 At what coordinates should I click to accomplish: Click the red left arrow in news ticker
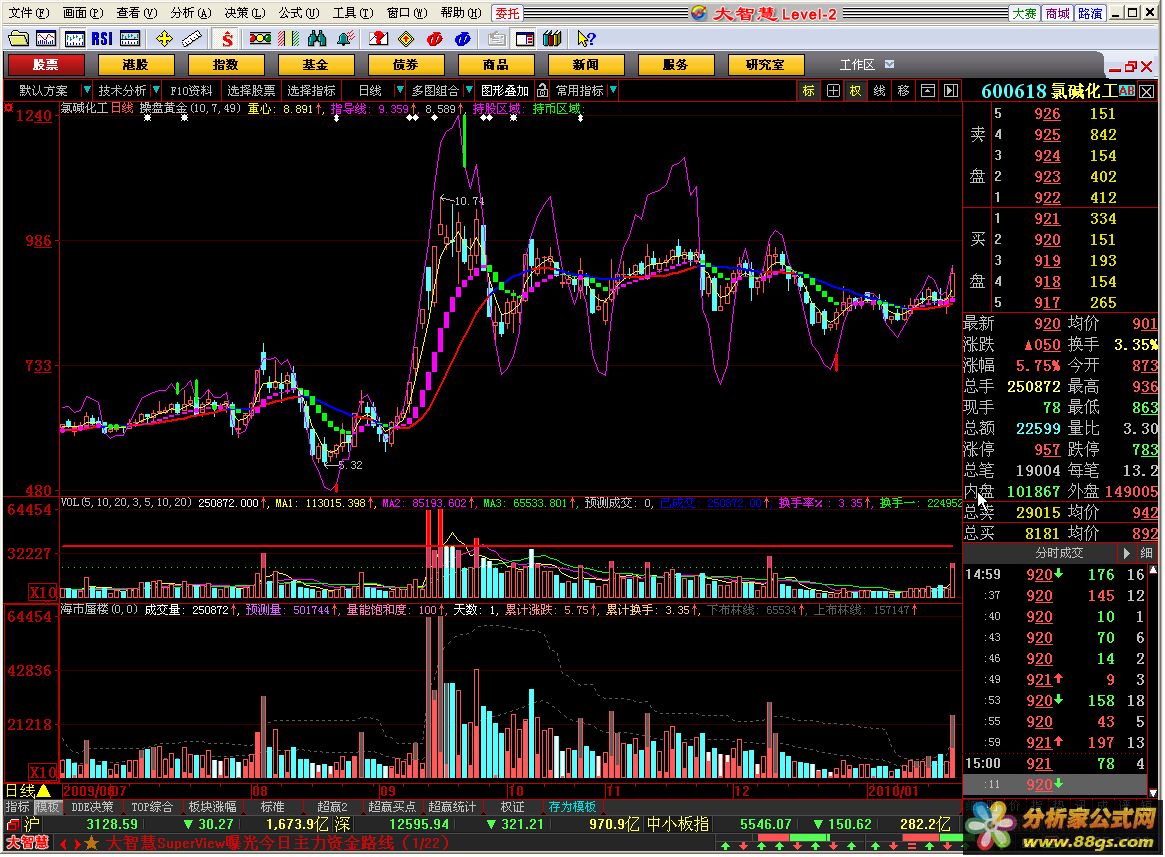pos(62,844)
